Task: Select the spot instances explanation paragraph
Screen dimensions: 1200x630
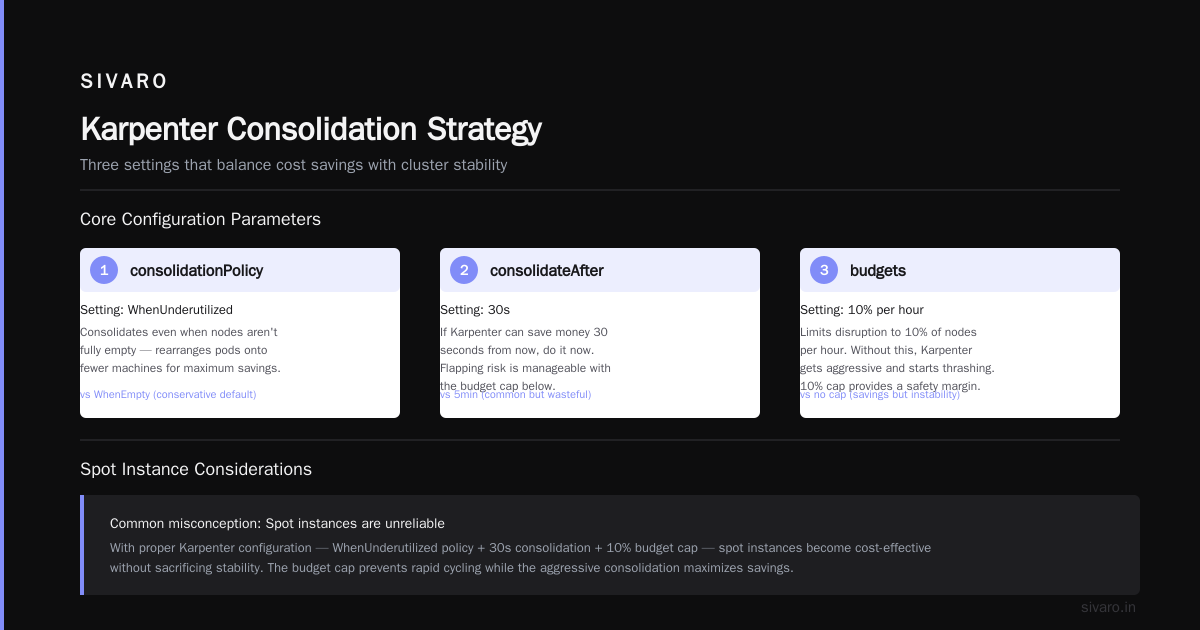Action: pos(520,558)
